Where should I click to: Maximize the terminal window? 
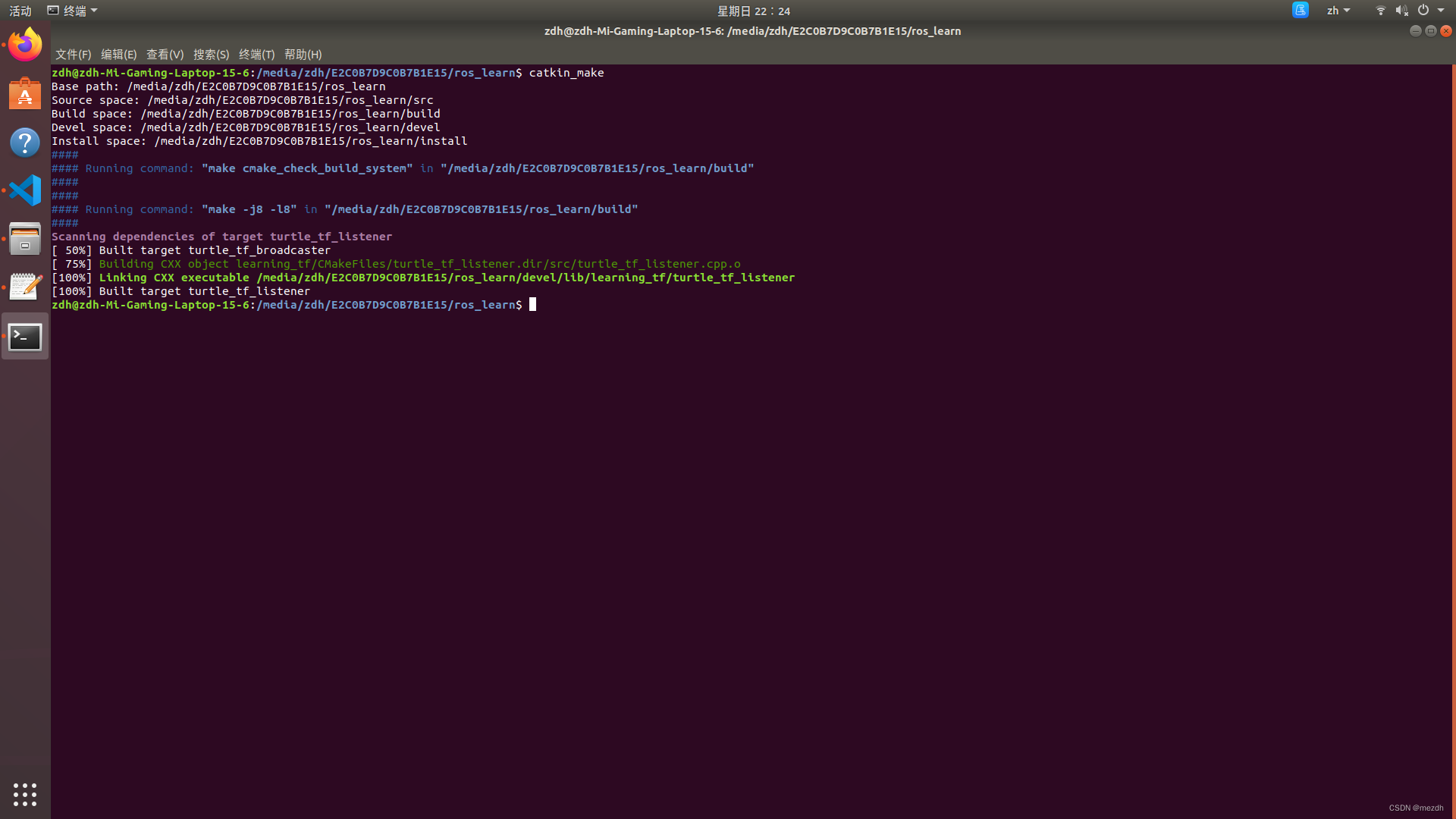tap(1431, 31)
